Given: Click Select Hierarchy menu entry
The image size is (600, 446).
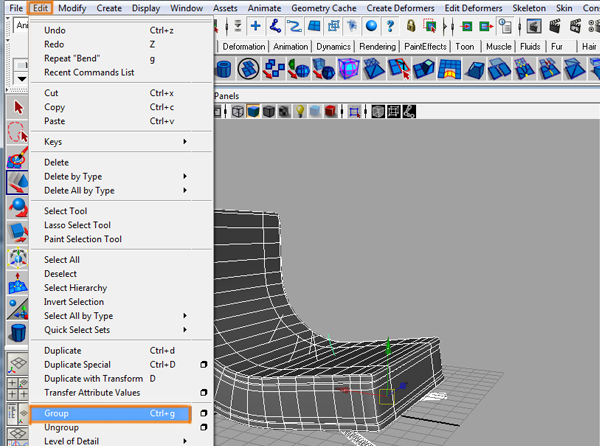Looking at the screenshot, I should pyautogui.click(x=75, y=288).
